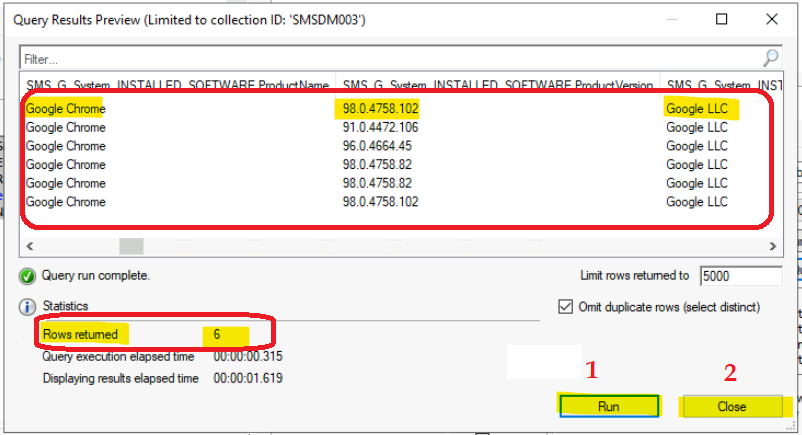The image size is (802, 435).
Task: Click the Close button
Action: point(731,406)
